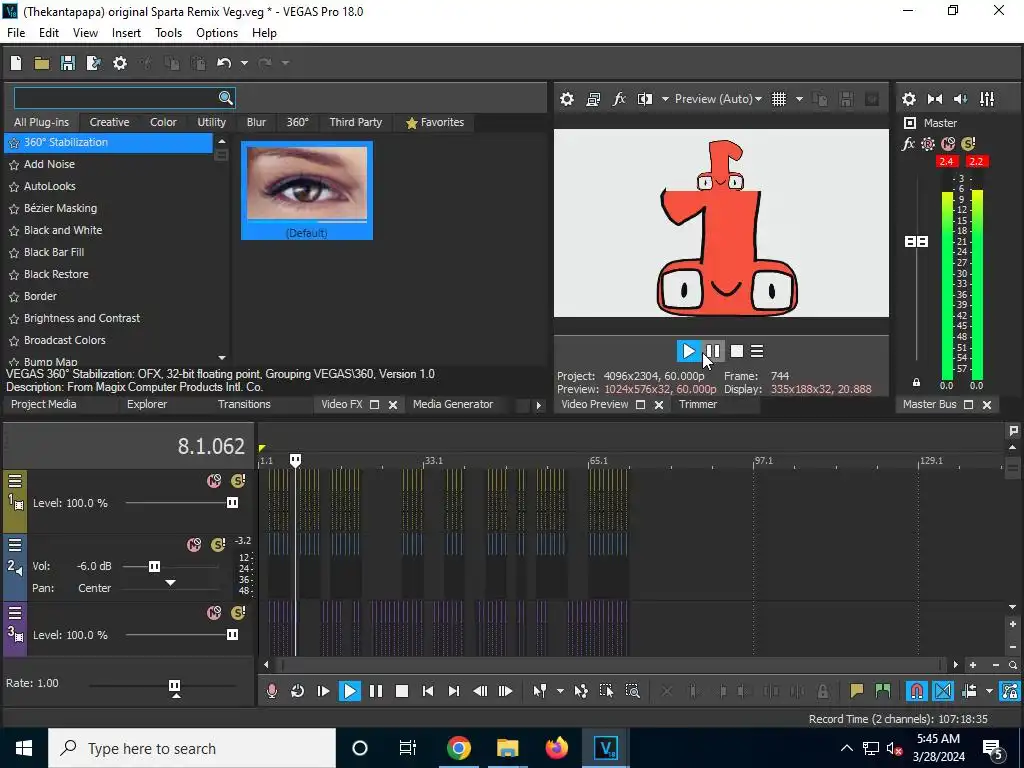
Task: Toggle favorite star for Border plug-in
Action: [x=14, y=296]
